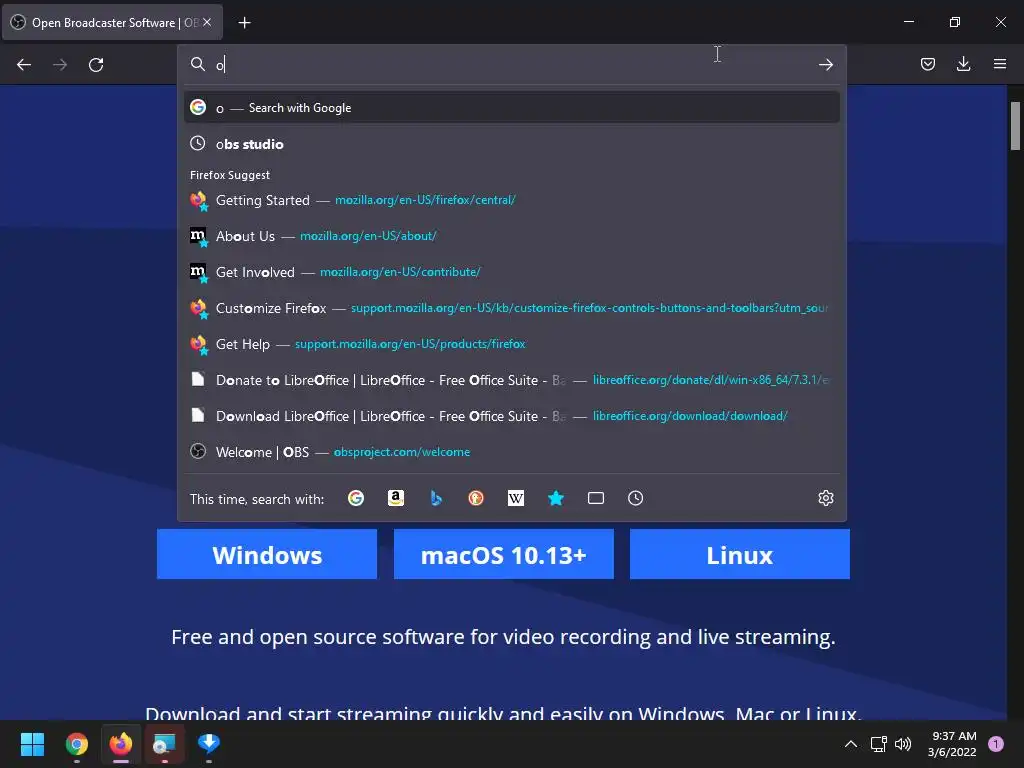Open search settings gear icon

(x=825, y=498)
